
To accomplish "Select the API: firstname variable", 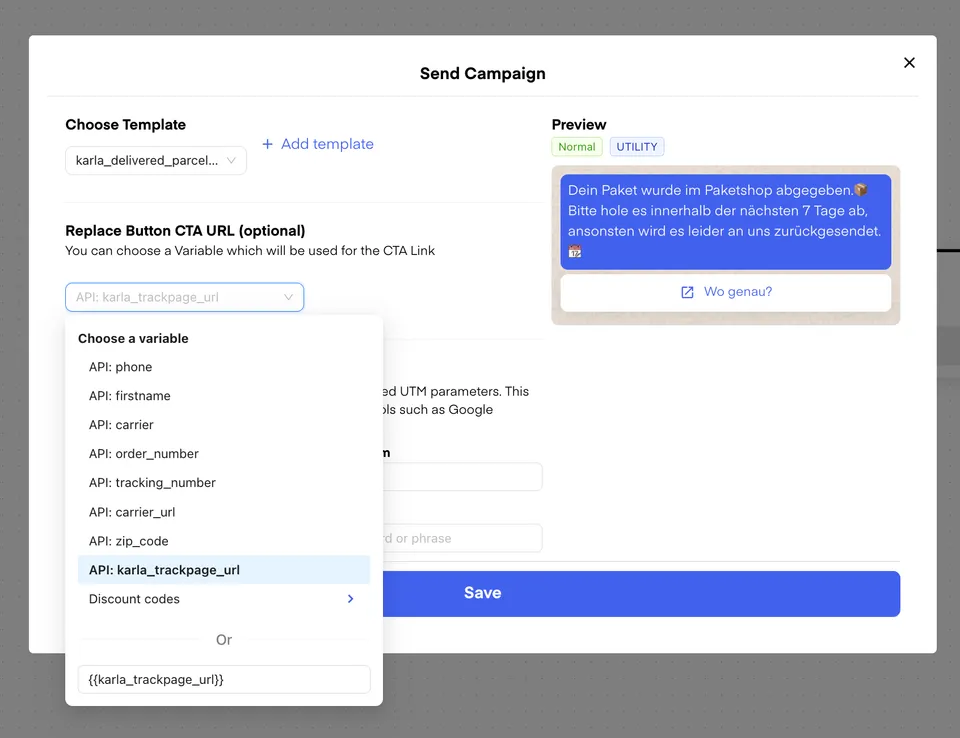I will tap(129, 396).
